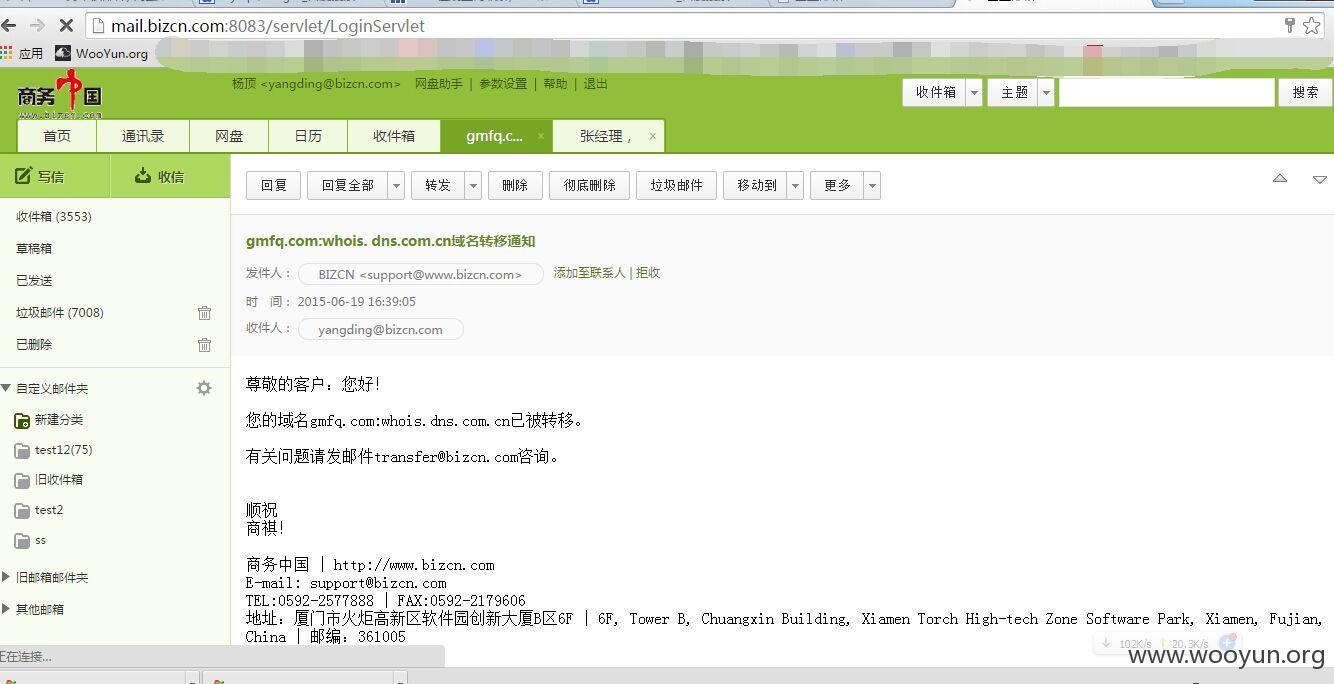The width and height of the screenshot is (1334, 684).
Task: Open the 移动到 dropdown arrow
Action: [x=796, y=185]
